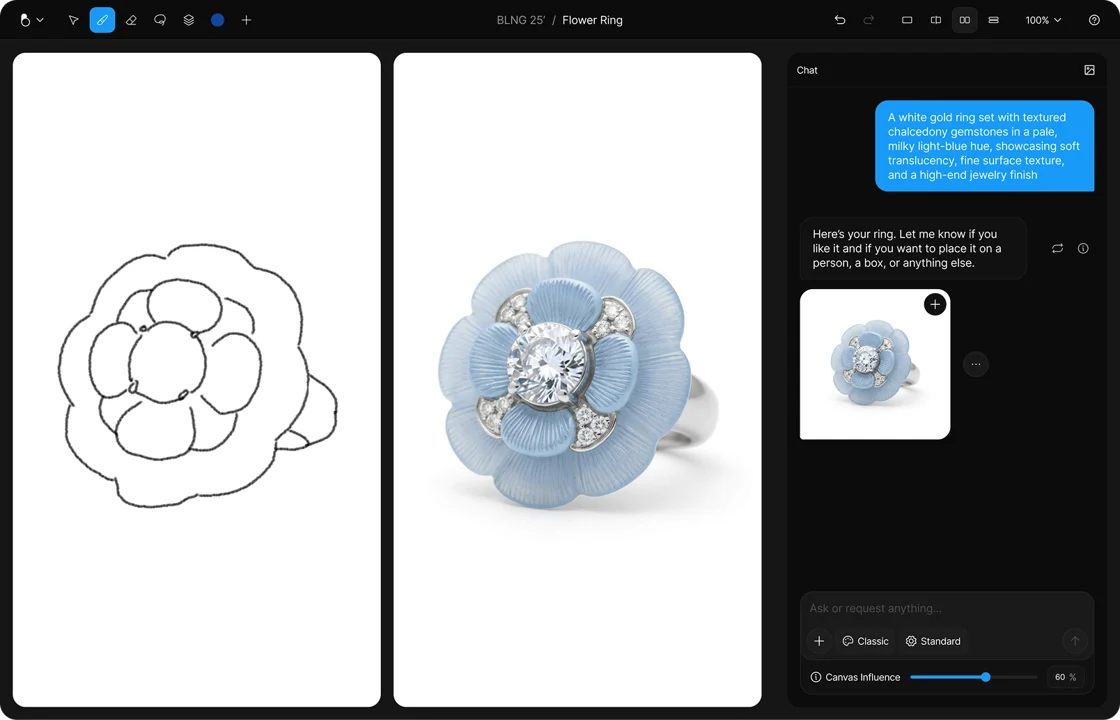
Task: Select the brush drawing tool
Action: click(x=102, y=20)
